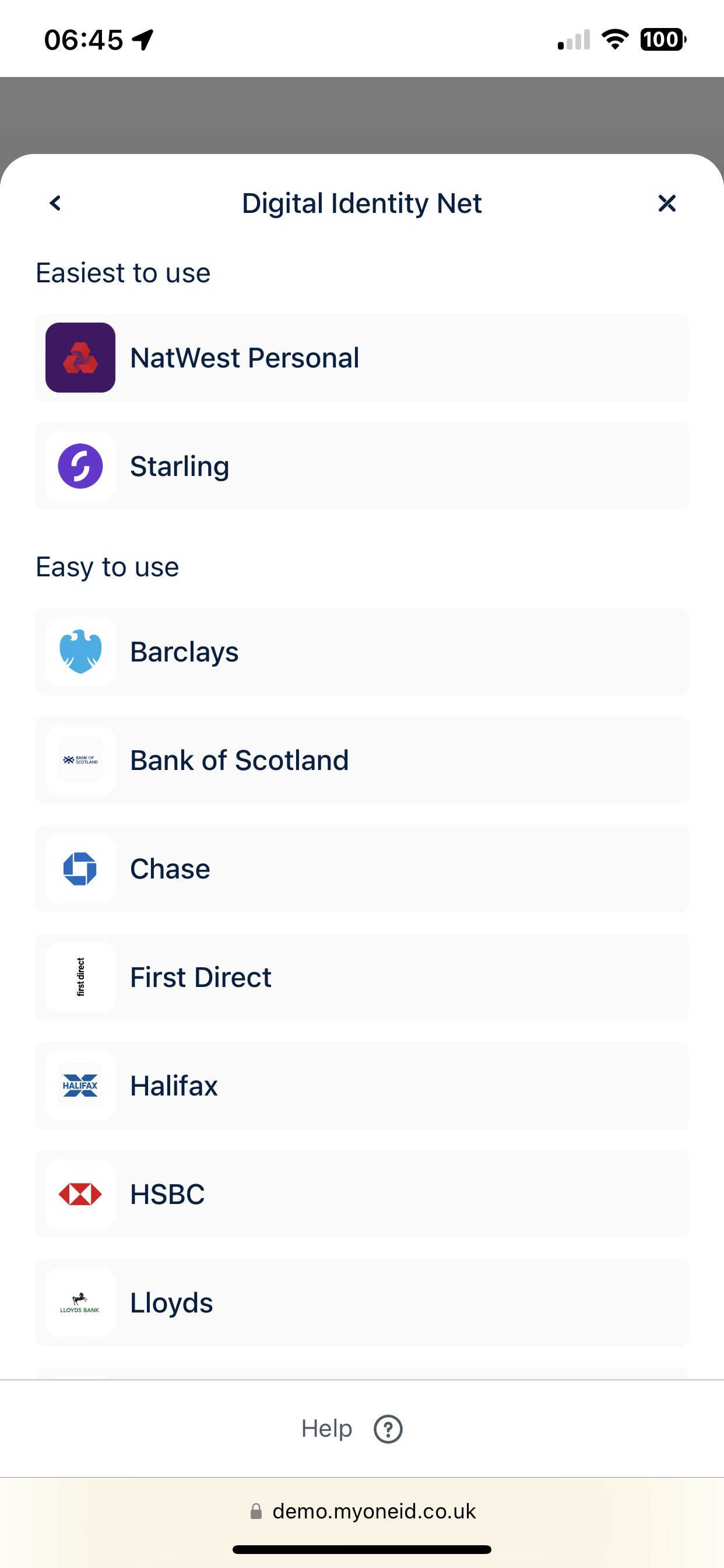Tap the Chase octagon logo
Image resolution: width=724 pixels, height=1568 pixels.
coord(80,869)
